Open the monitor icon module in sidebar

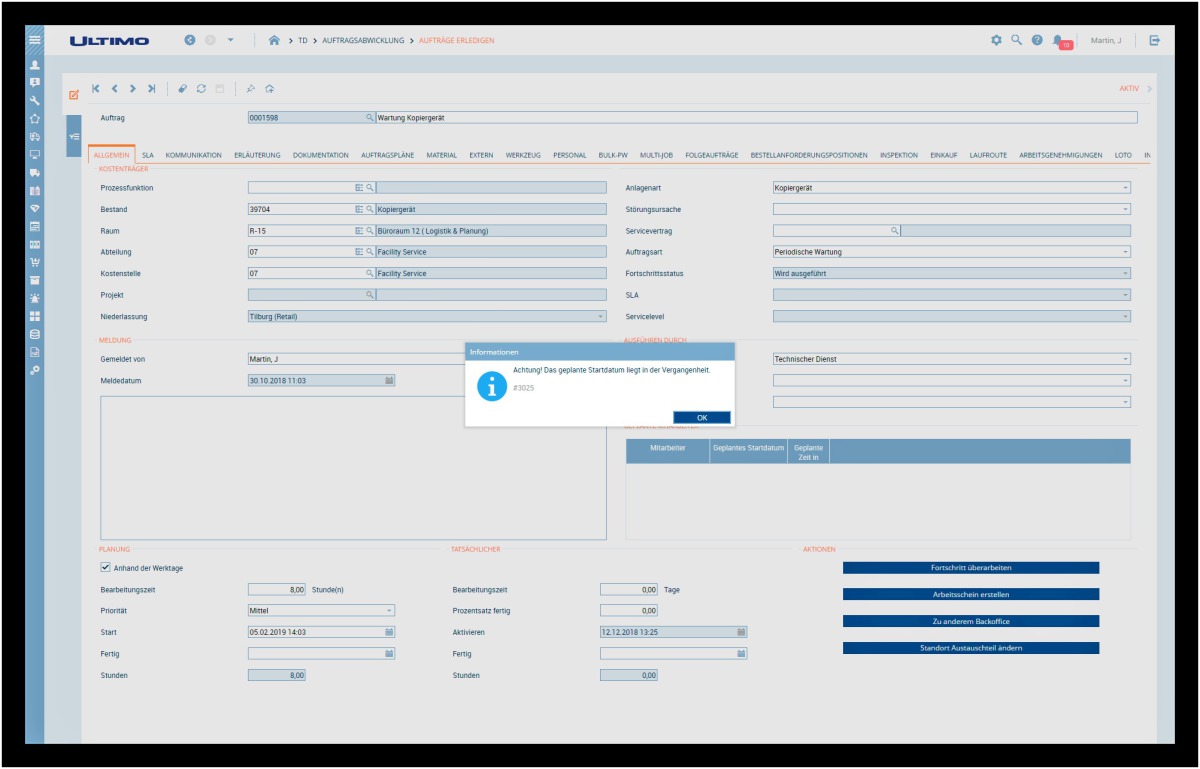[x=35, y=155]
